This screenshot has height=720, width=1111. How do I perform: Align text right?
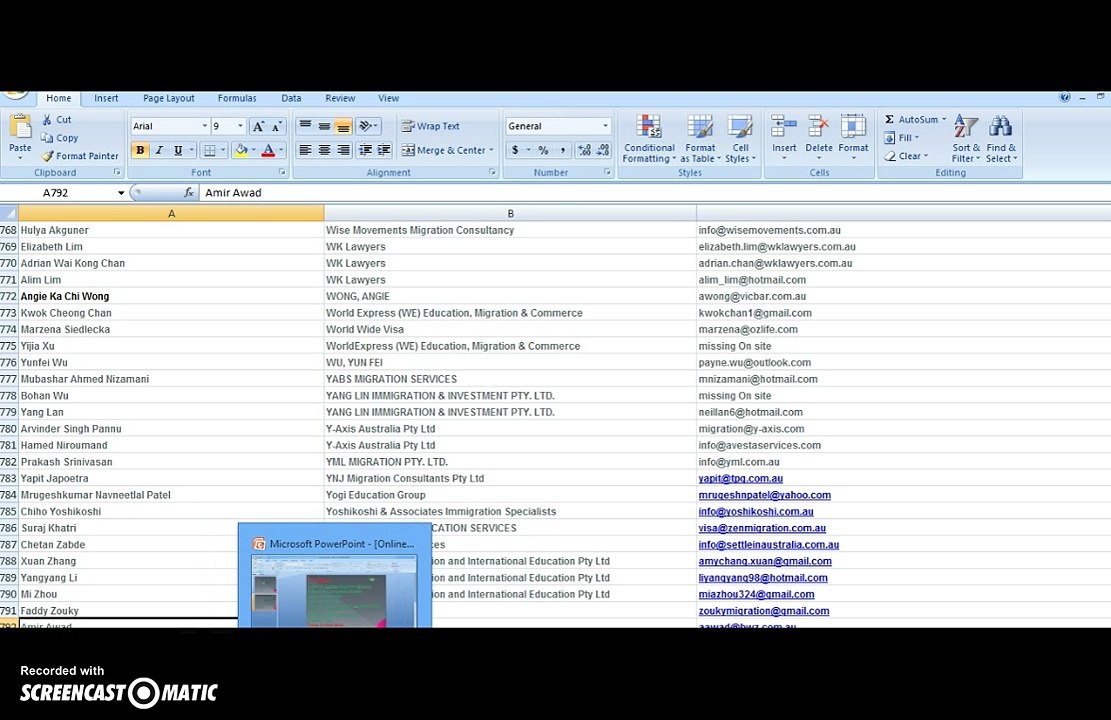[344, 150]
